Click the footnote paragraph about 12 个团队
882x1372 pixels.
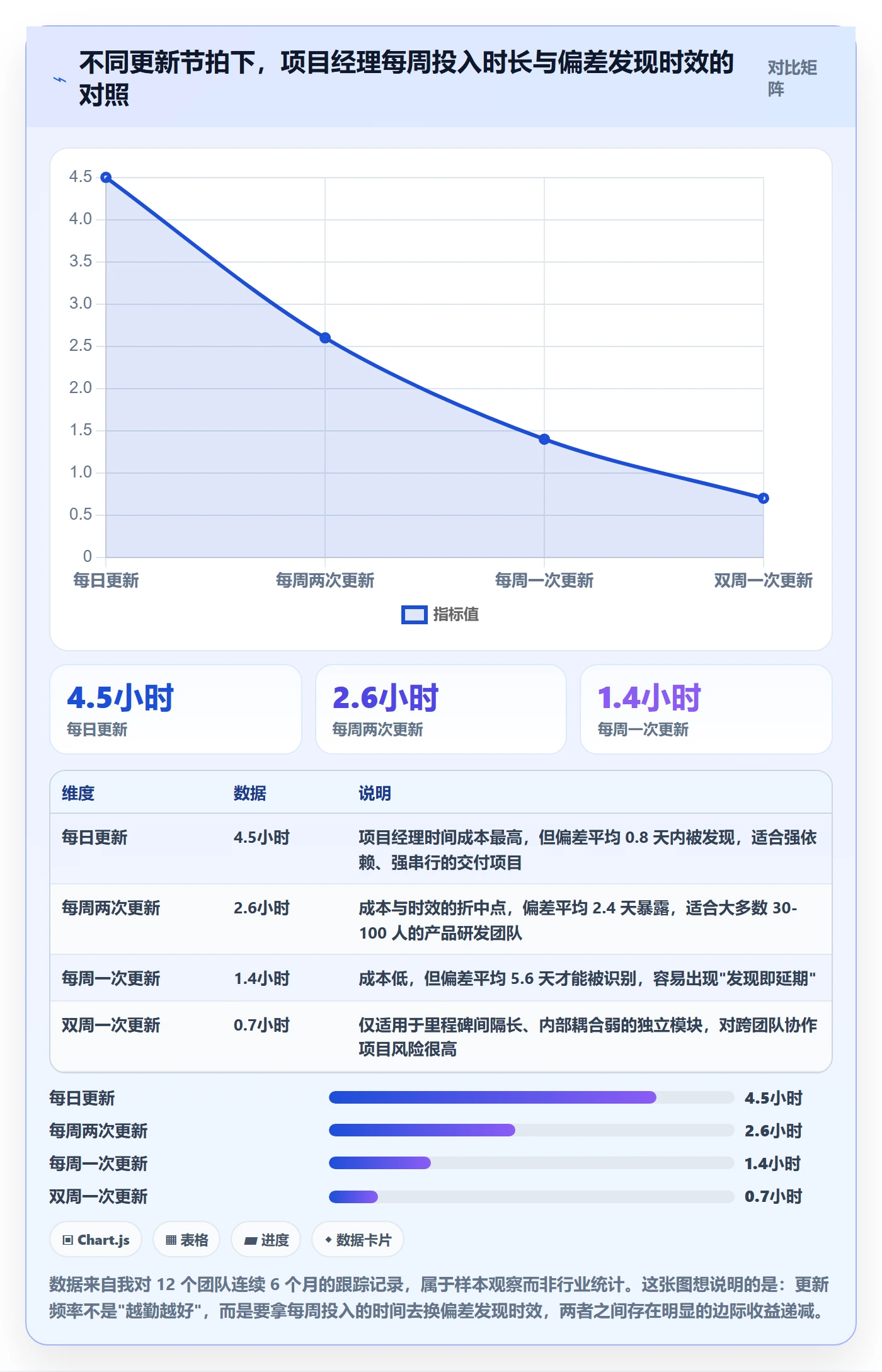click(x=440, y=1298)
